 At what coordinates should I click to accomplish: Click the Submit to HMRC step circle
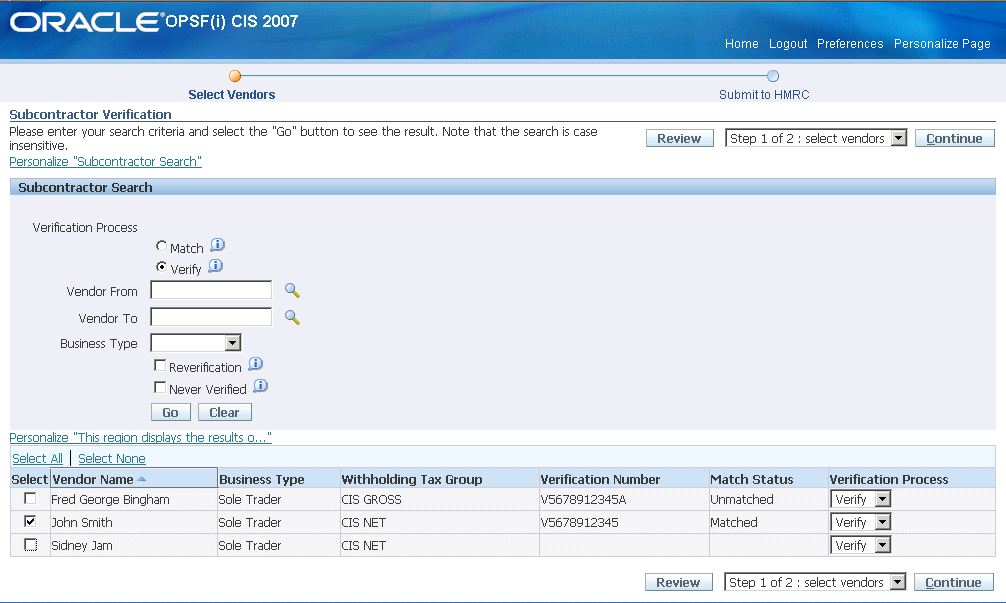point(773,76)
